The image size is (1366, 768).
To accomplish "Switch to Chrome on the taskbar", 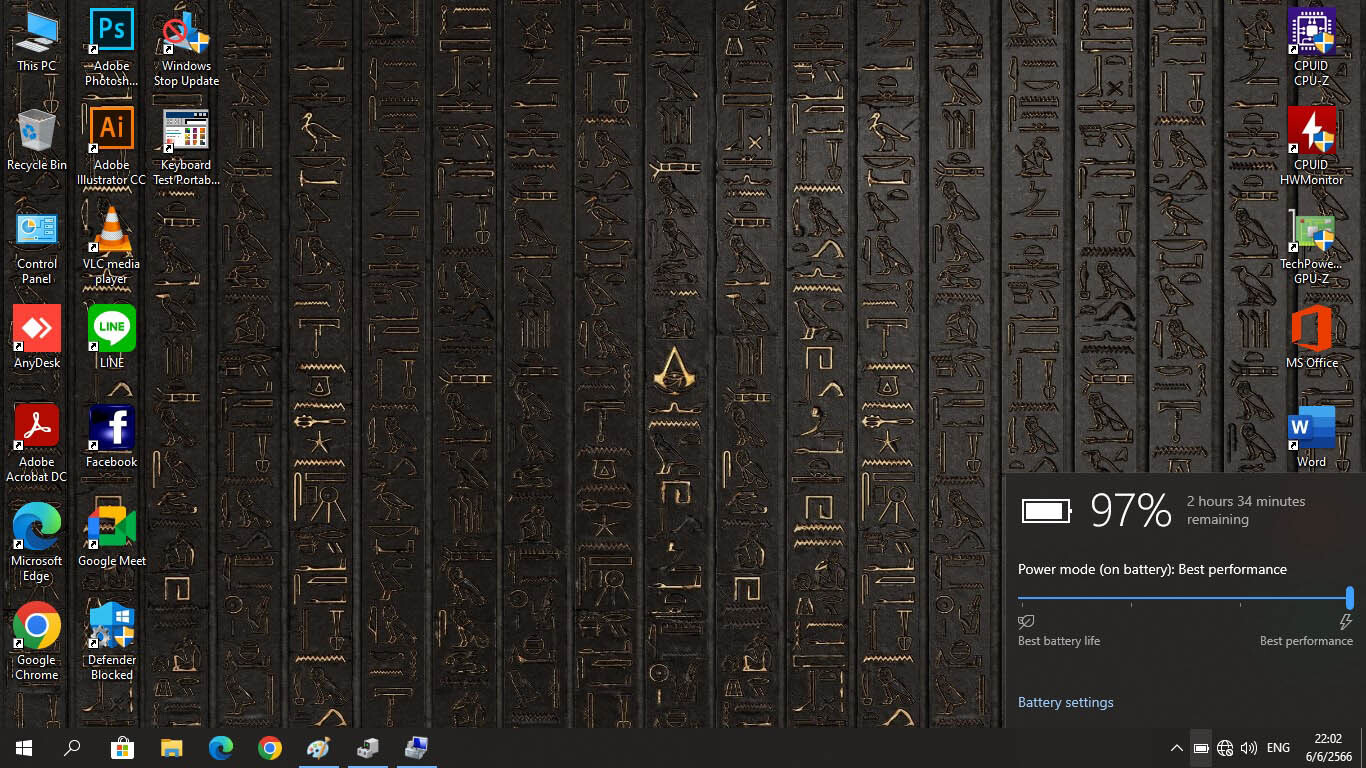I will tap(269, 748).
